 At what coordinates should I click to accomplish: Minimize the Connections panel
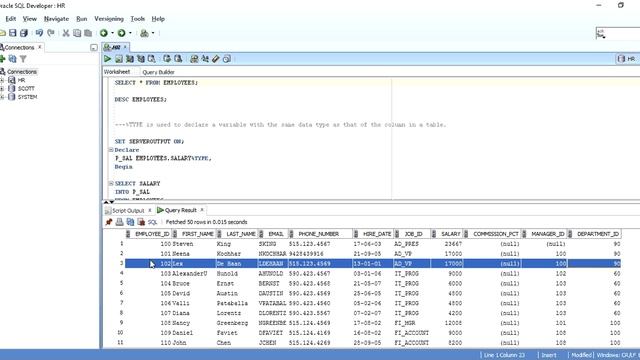point(94,48)
